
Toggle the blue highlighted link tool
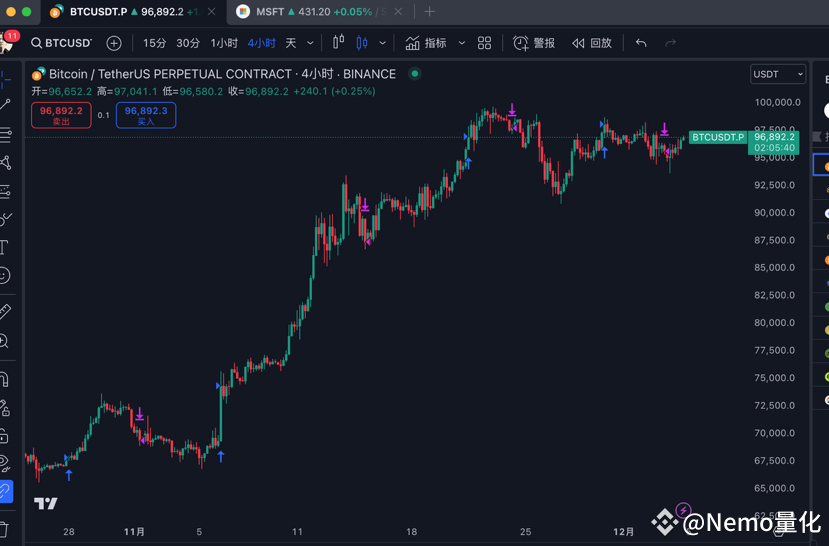click(x=5, y=492)
